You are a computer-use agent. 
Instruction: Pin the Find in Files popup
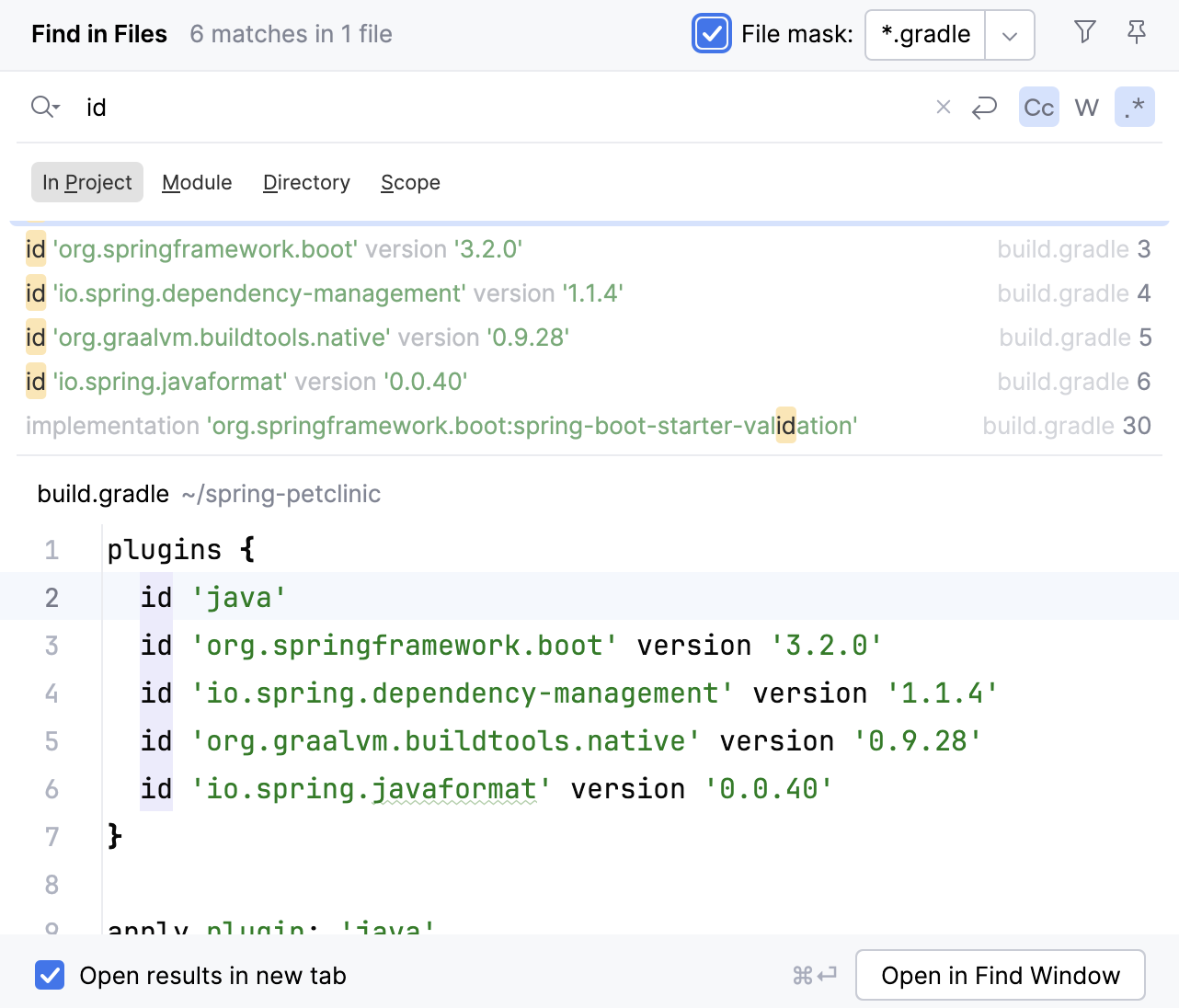1137,31
